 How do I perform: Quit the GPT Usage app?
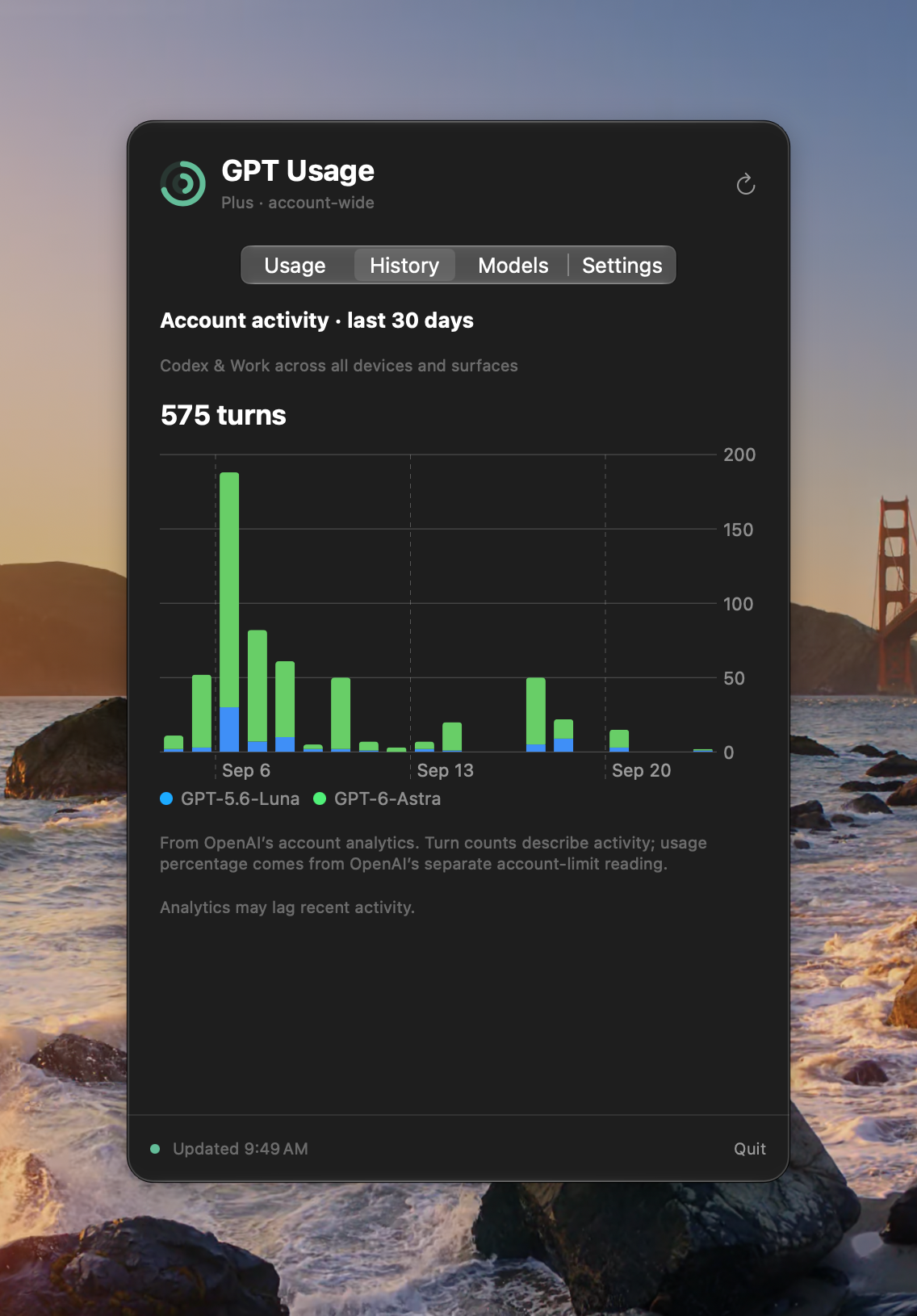click(x=750, y=1149)
